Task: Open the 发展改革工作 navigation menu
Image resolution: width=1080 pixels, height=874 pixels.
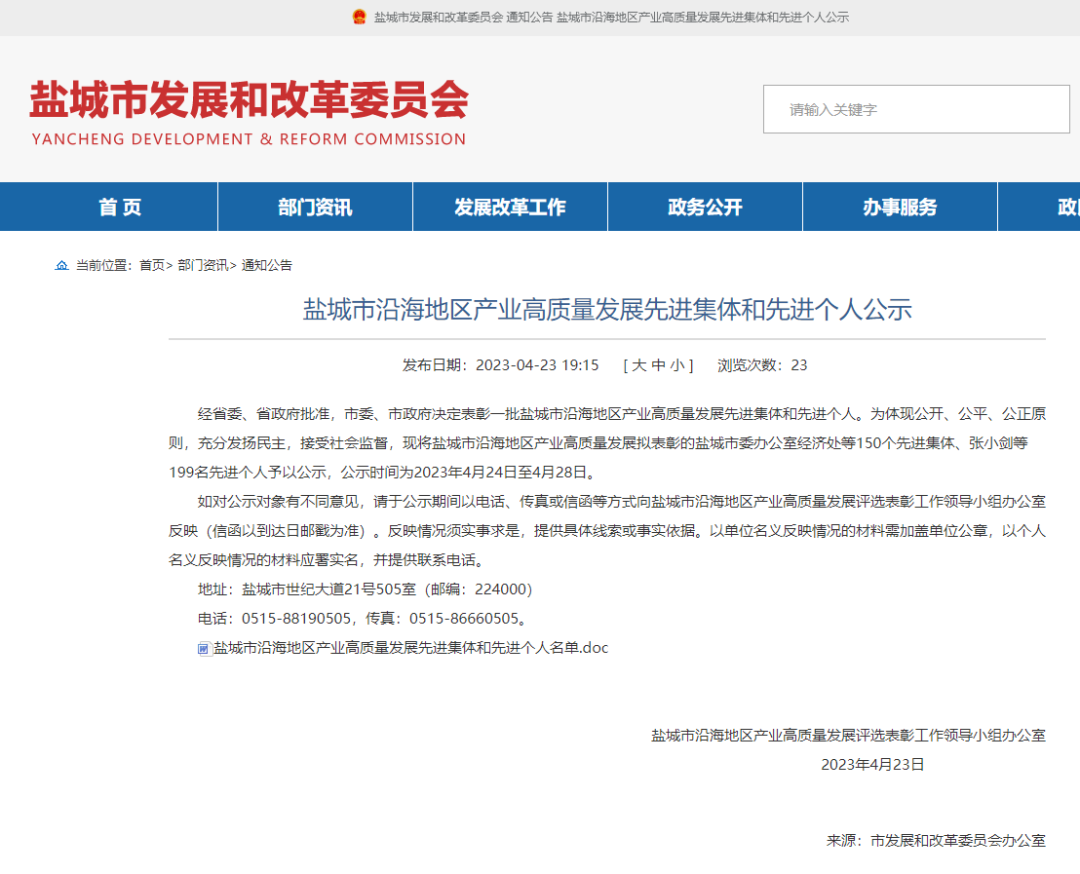Action: tap(509, 207)
